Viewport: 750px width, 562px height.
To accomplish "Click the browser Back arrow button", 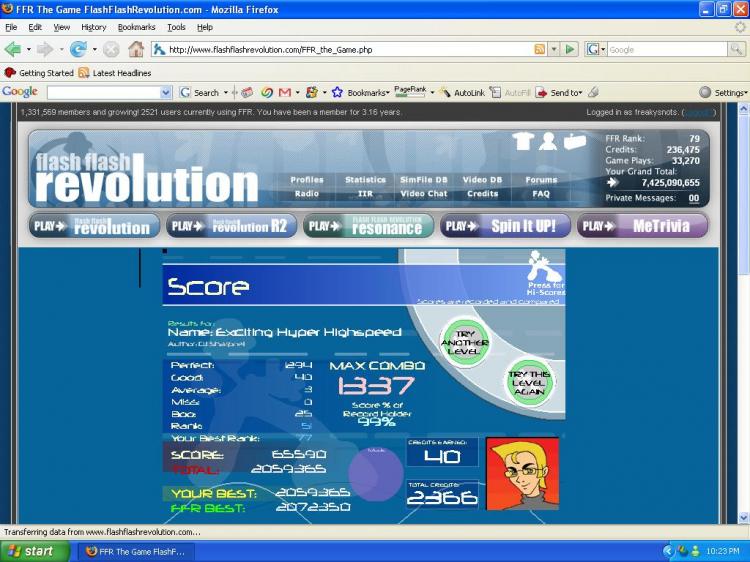I will 13,49.
